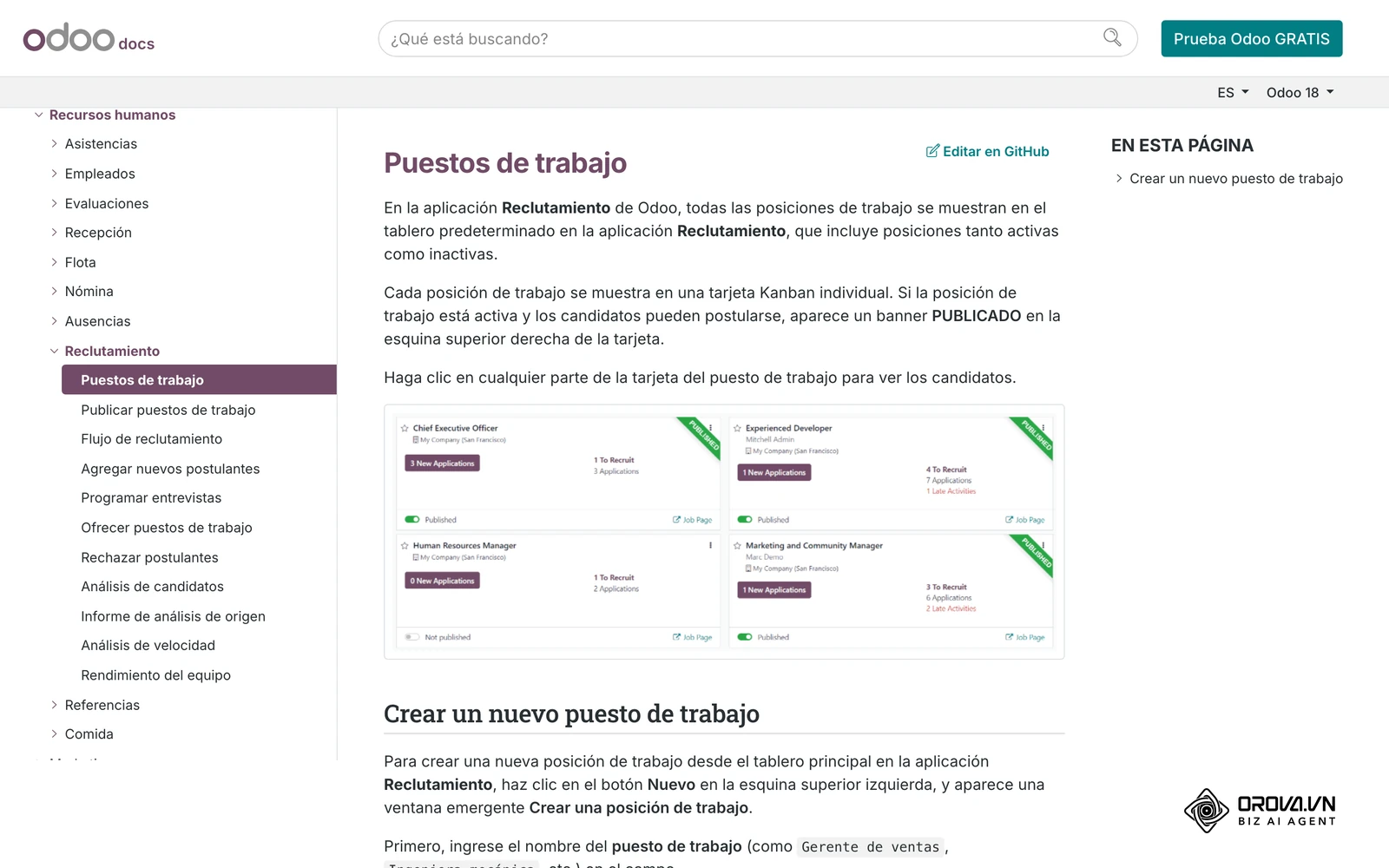Expand the Ausencias section
Image resolution: width=1389 pixels, height=868 pixels.
pos(54,321)
